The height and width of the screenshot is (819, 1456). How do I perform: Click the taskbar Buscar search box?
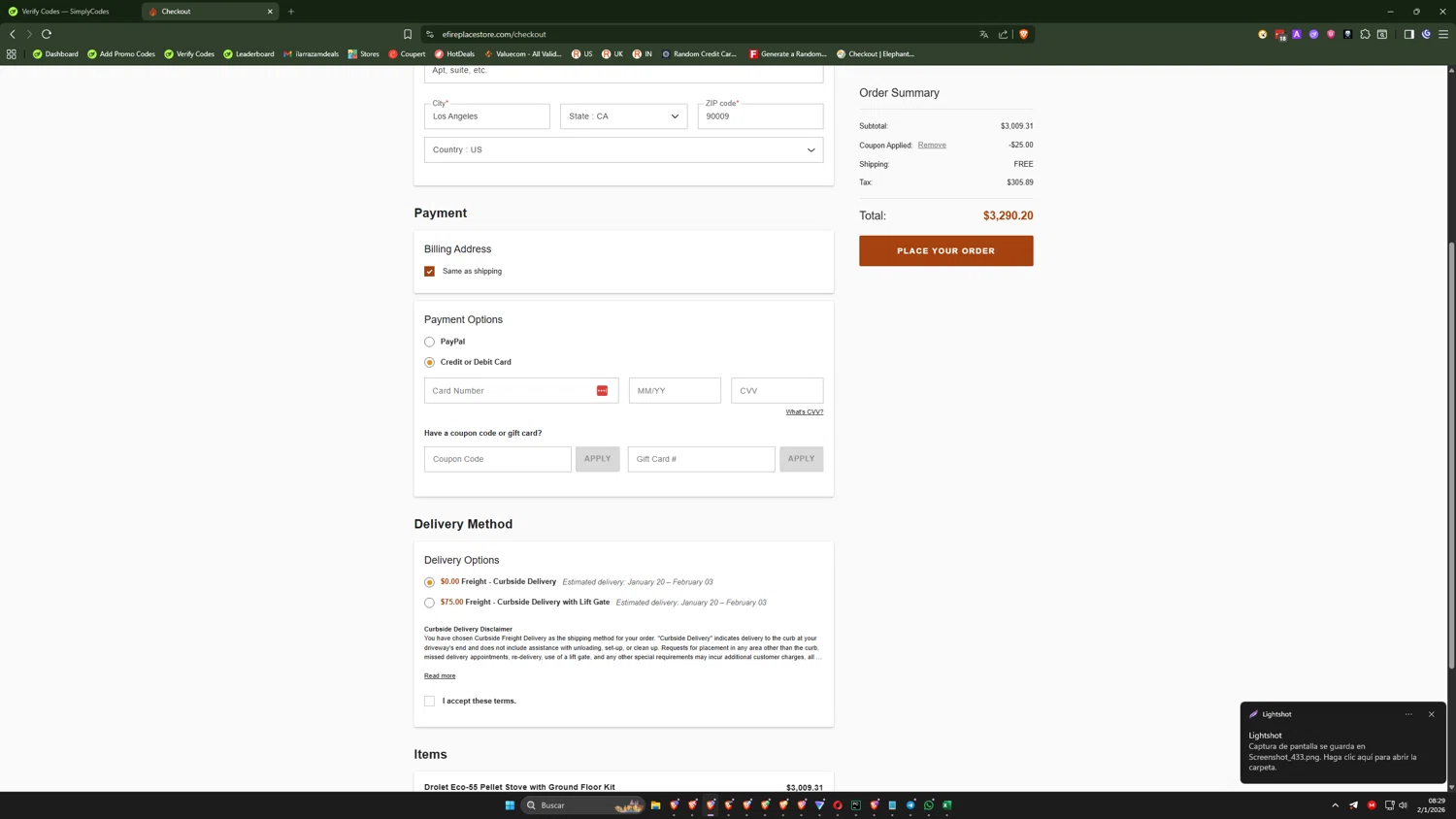(582, 804)
